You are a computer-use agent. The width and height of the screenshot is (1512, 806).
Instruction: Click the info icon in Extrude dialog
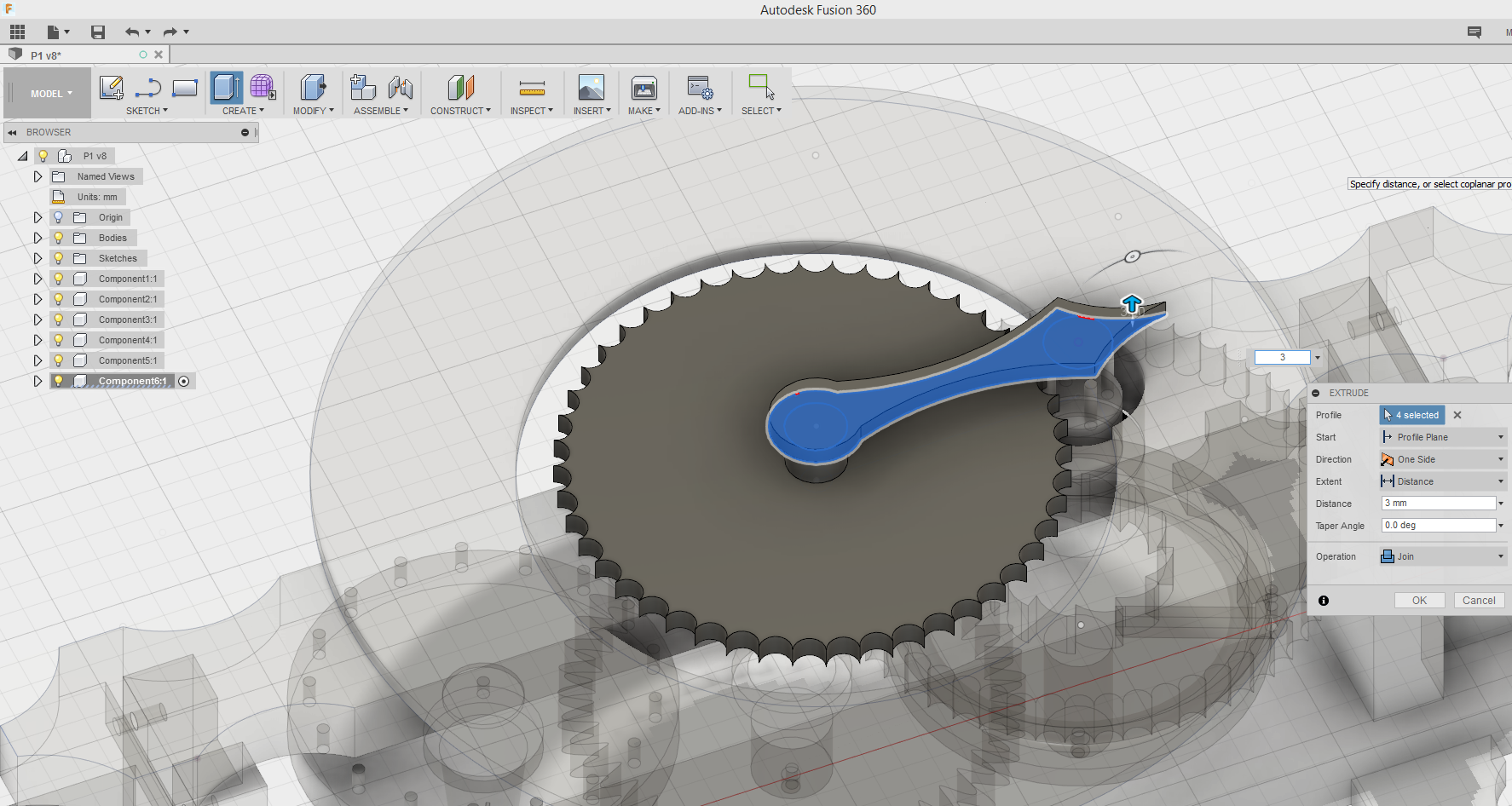coord(1324,601)
